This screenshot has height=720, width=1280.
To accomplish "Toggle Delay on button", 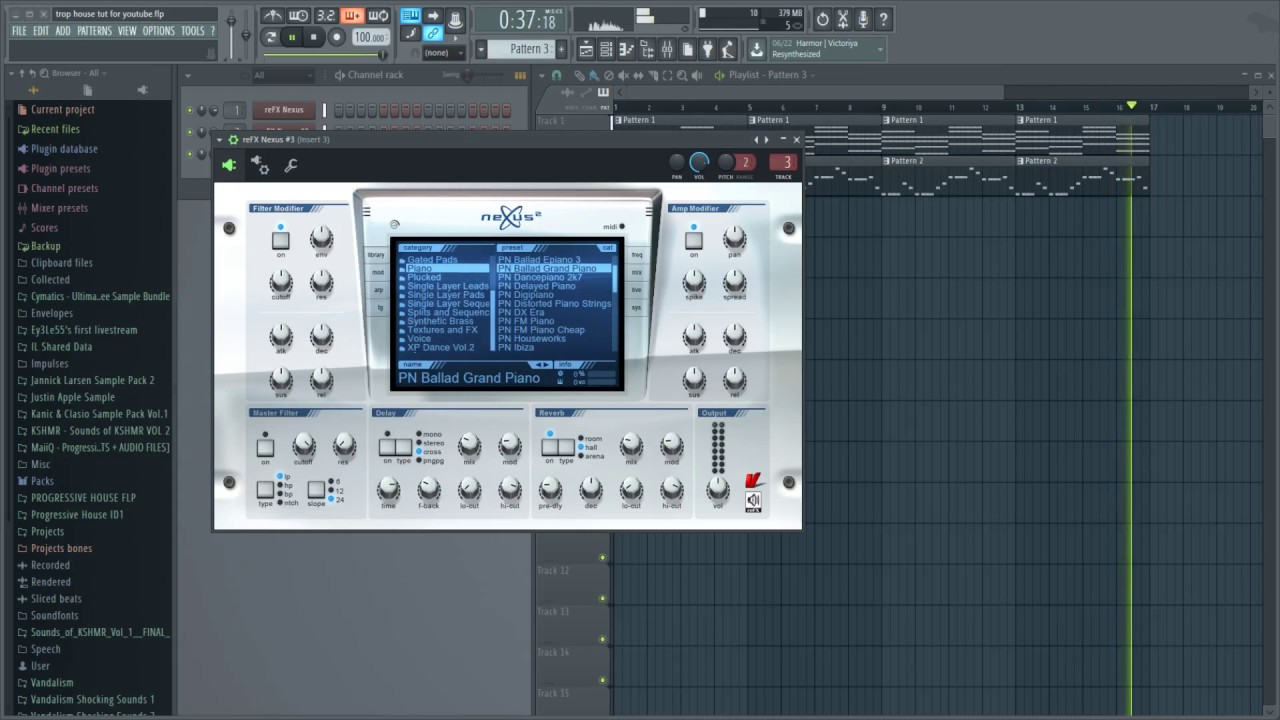I will tap(387, 447).
